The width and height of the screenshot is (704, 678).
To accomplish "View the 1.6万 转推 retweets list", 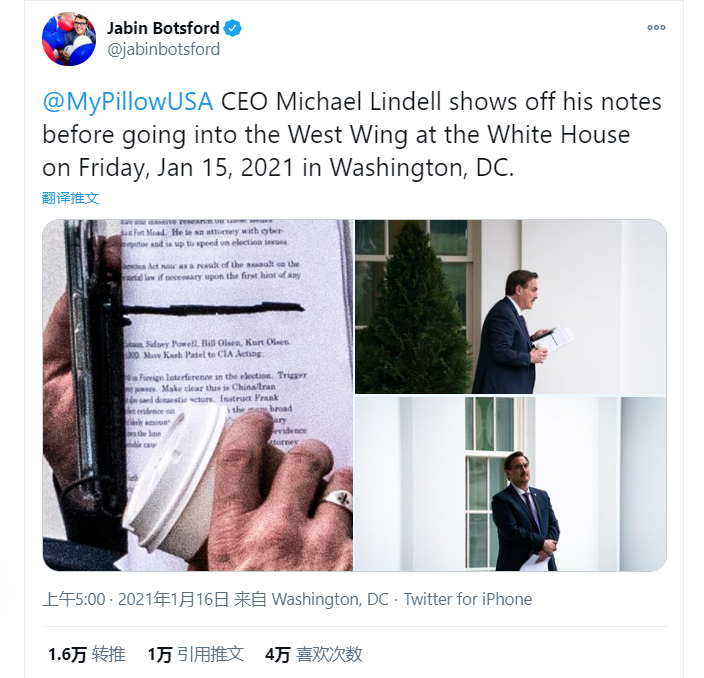I will (x=87, y=654).
